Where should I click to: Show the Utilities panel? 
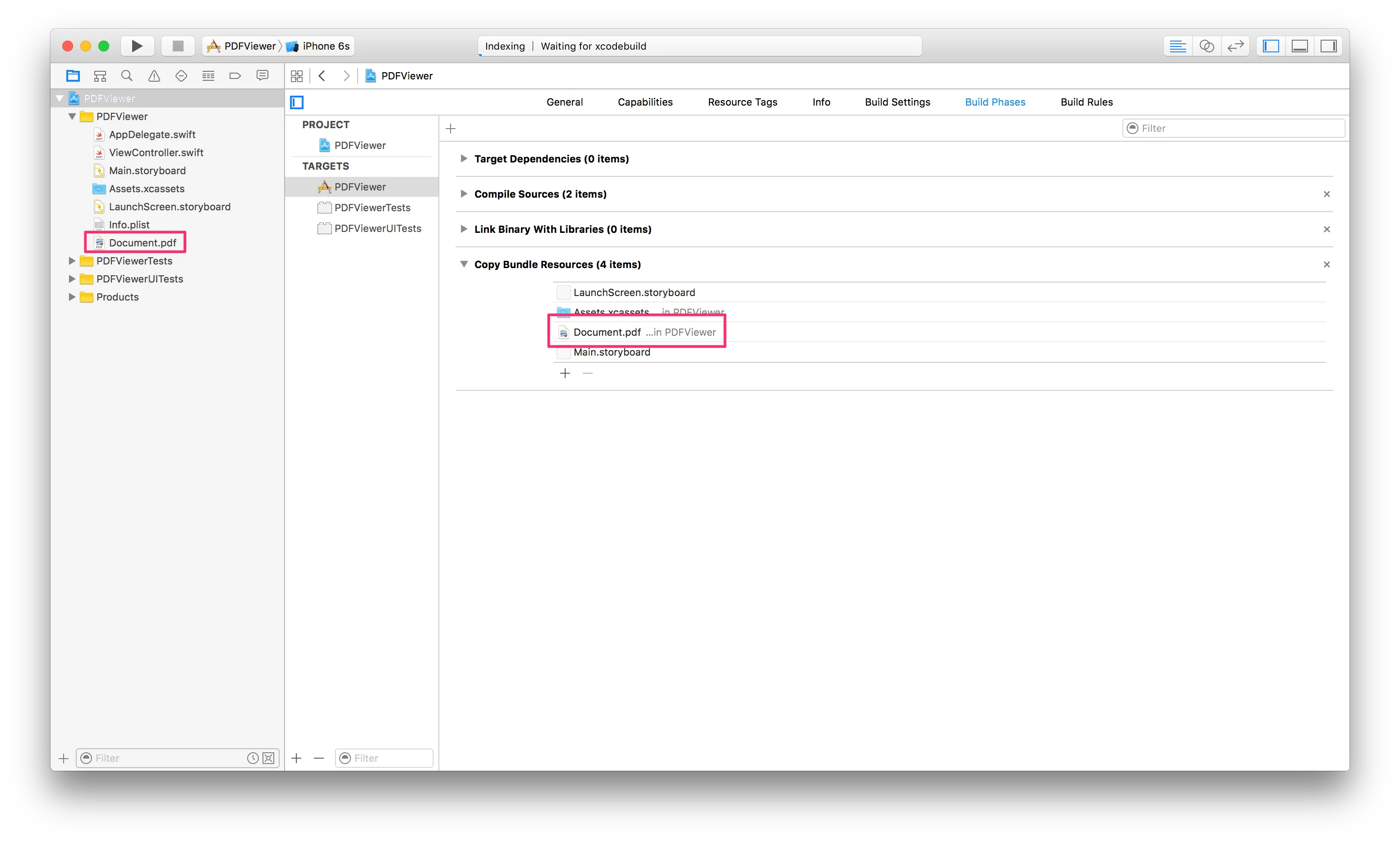click(1328, 46)
